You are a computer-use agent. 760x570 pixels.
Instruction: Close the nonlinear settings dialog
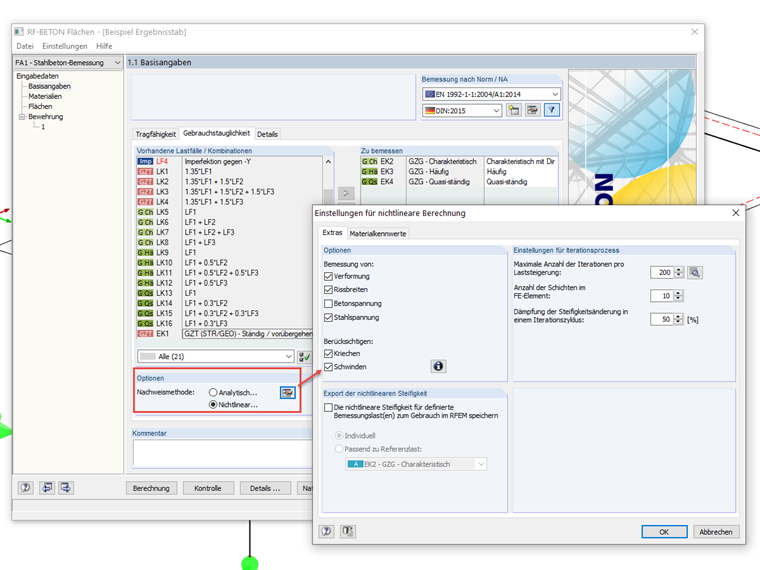coord(735,213)
